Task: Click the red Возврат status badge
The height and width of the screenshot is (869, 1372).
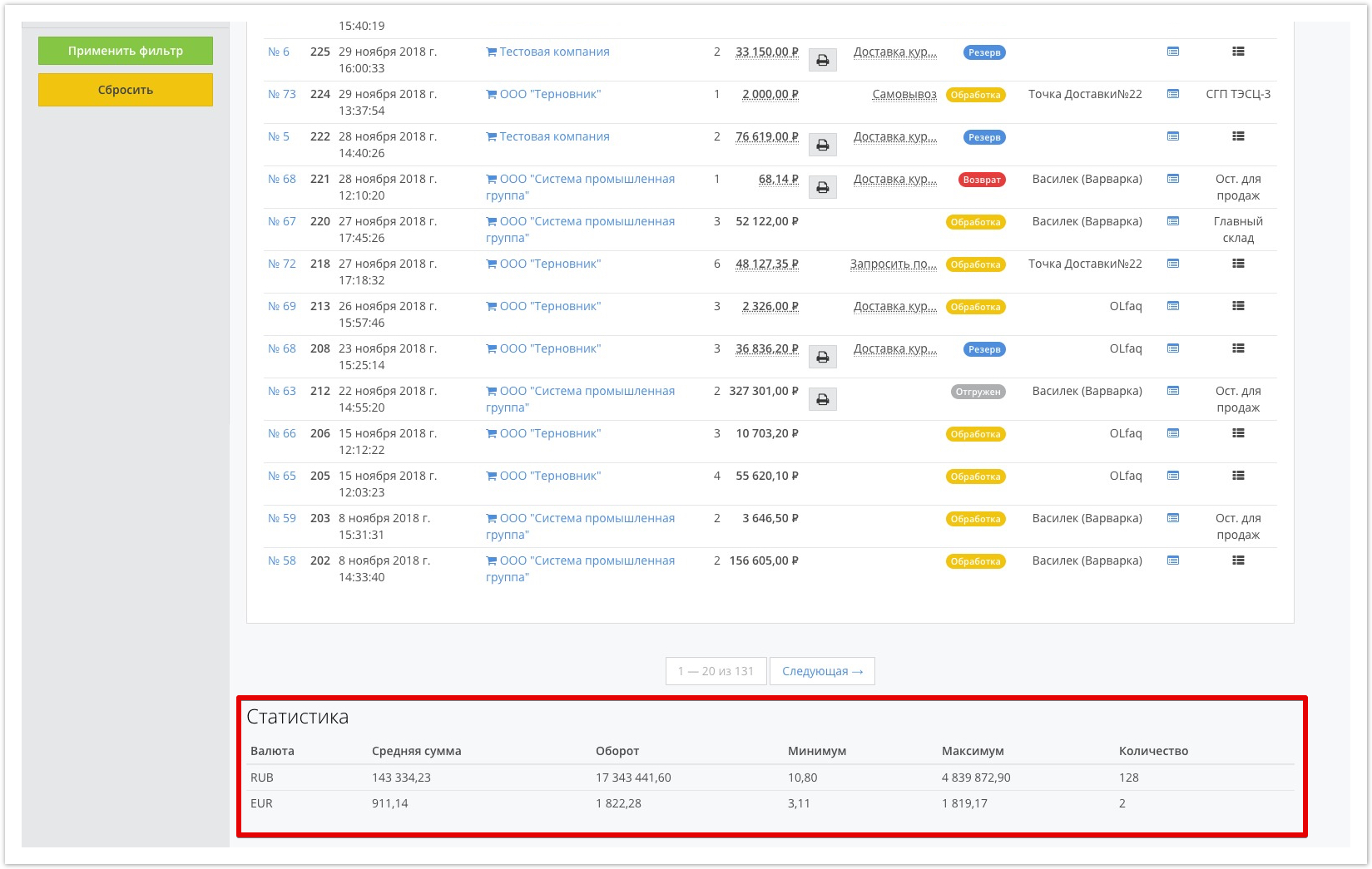Action: [982, 180]
